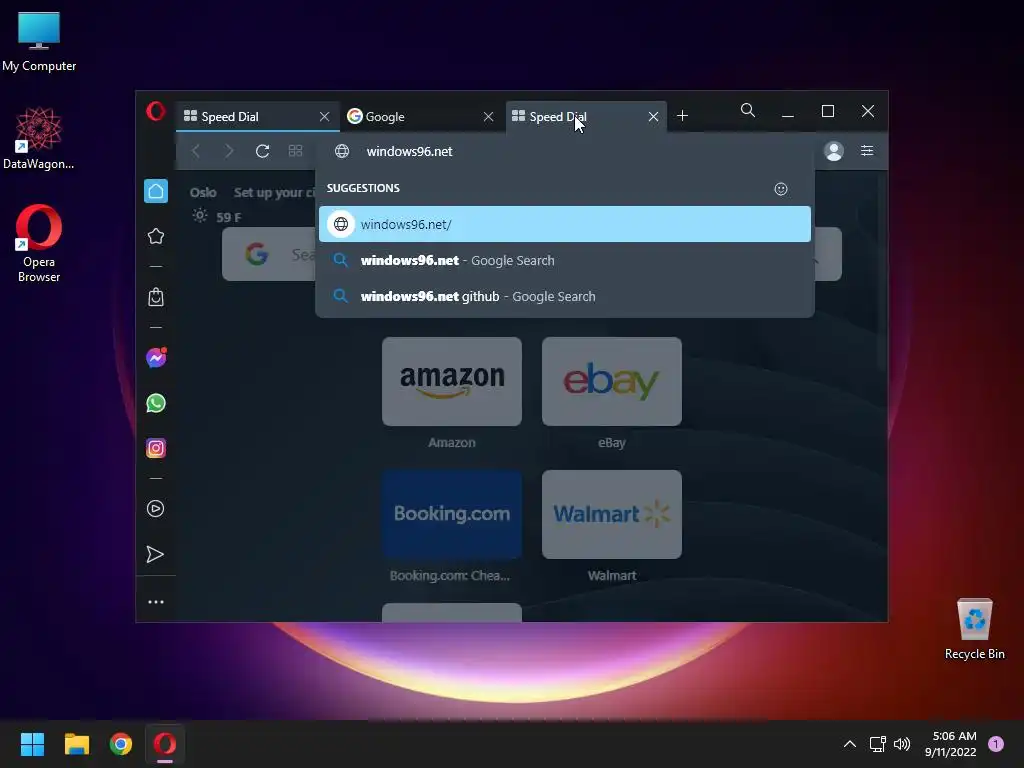The height and width of the screenshot is (768, 1024).
Task: Open the Opera main menu logo
Action: [x=155, y=111]
